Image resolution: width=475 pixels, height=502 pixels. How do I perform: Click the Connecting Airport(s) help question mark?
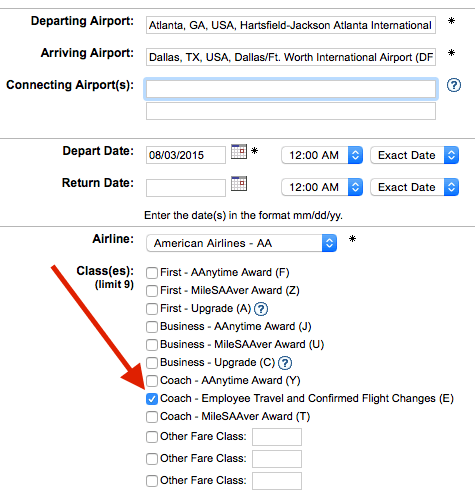(454, 85)
